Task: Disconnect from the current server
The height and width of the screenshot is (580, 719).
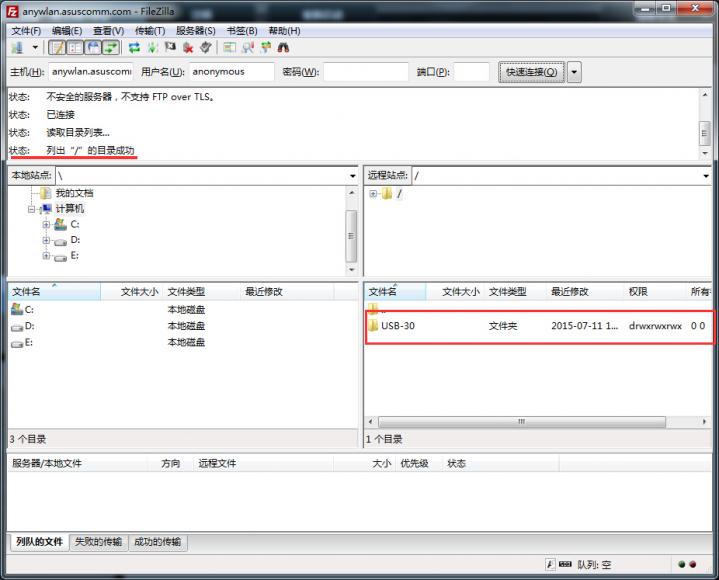Action: 188,48
